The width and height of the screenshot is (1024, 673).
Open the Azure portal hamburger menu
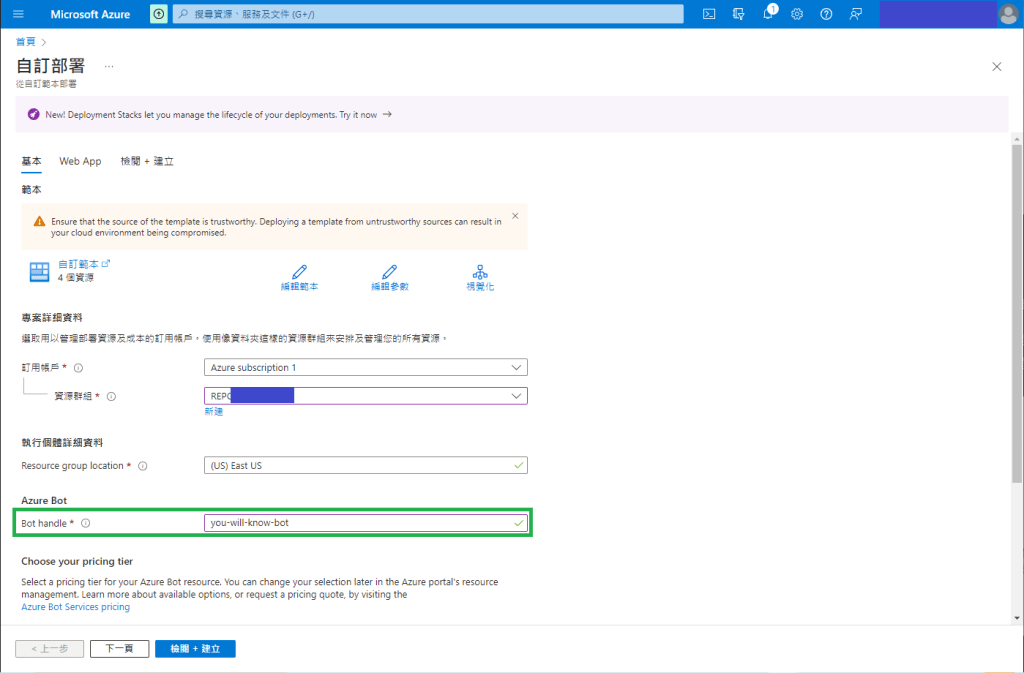pos(18,14)
